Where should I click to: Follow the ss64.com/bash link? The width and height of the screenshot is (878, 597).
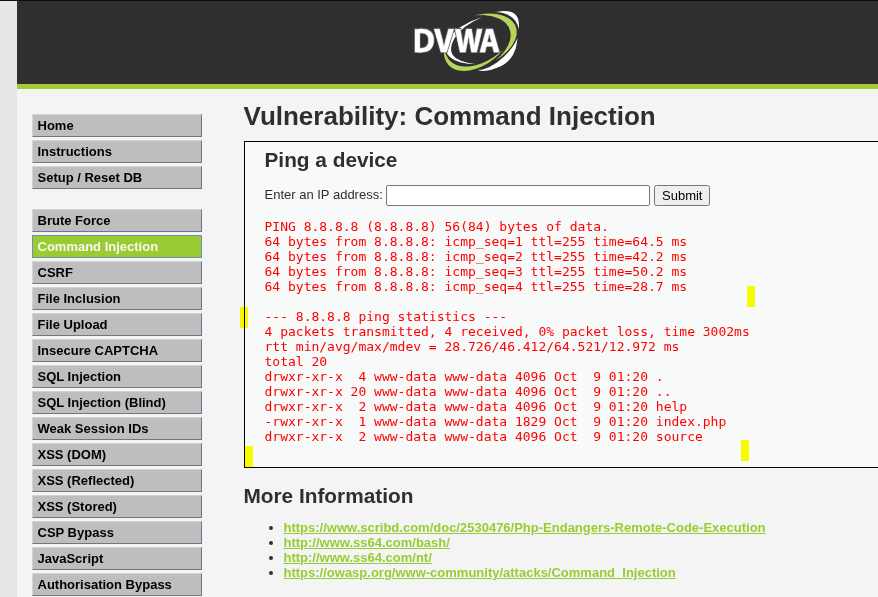366,543
